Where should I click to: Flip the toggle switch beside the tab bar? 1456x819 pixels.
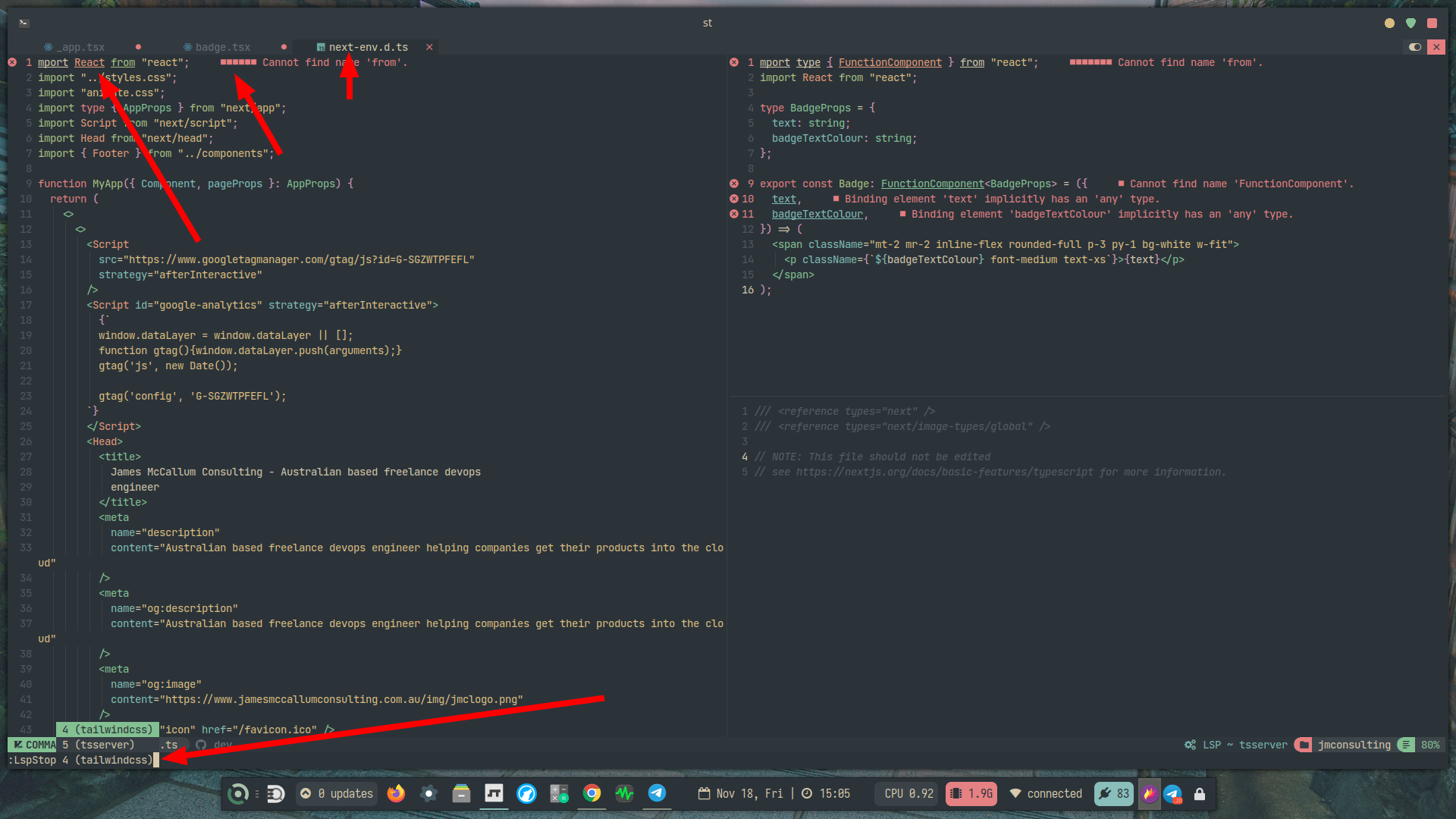click(x=1415, y=47)
